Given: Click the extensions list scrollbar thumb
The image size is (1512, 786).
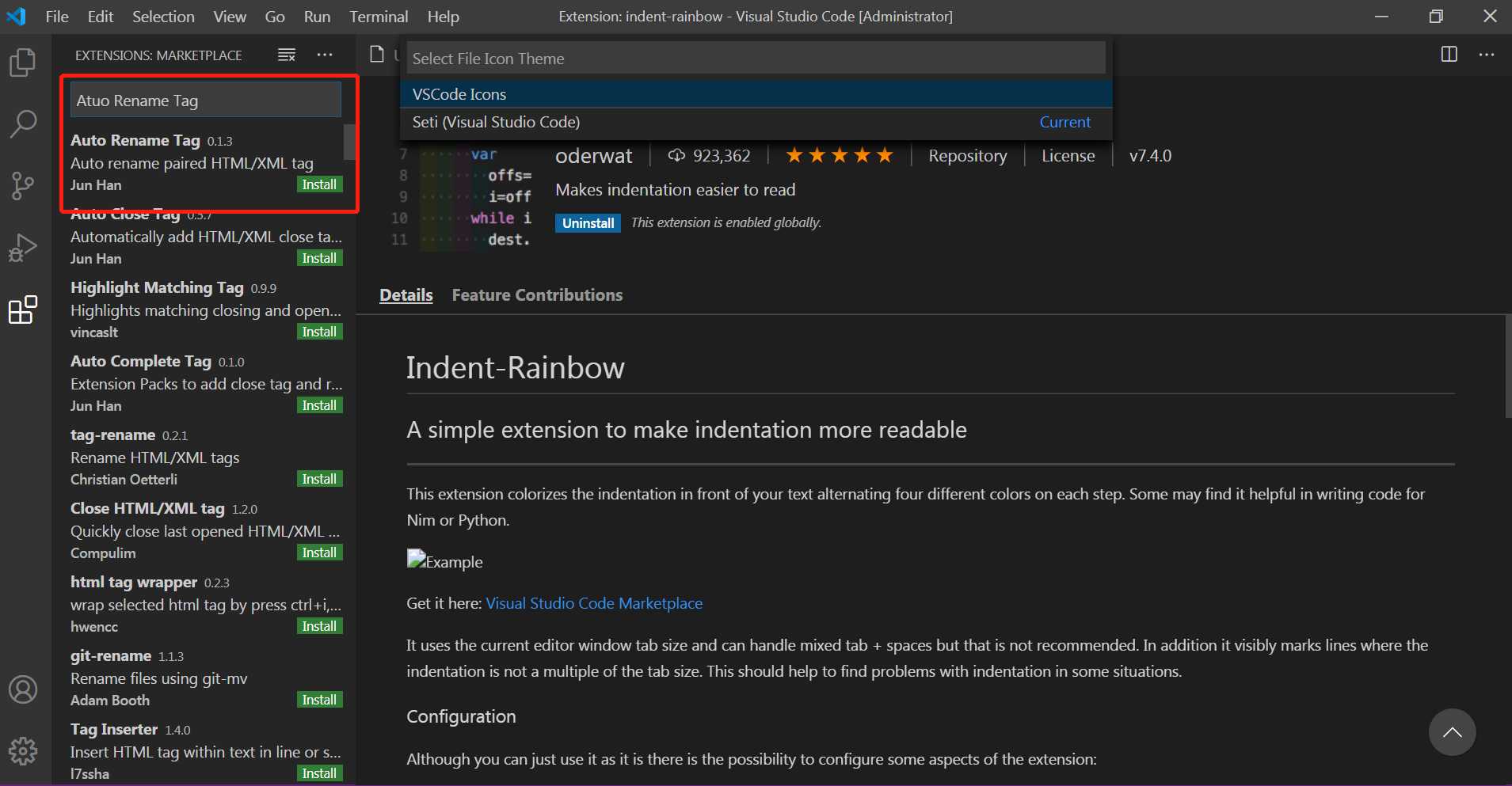Looking at the screenshot, I should pyautogui.click(x=349, y=142).
